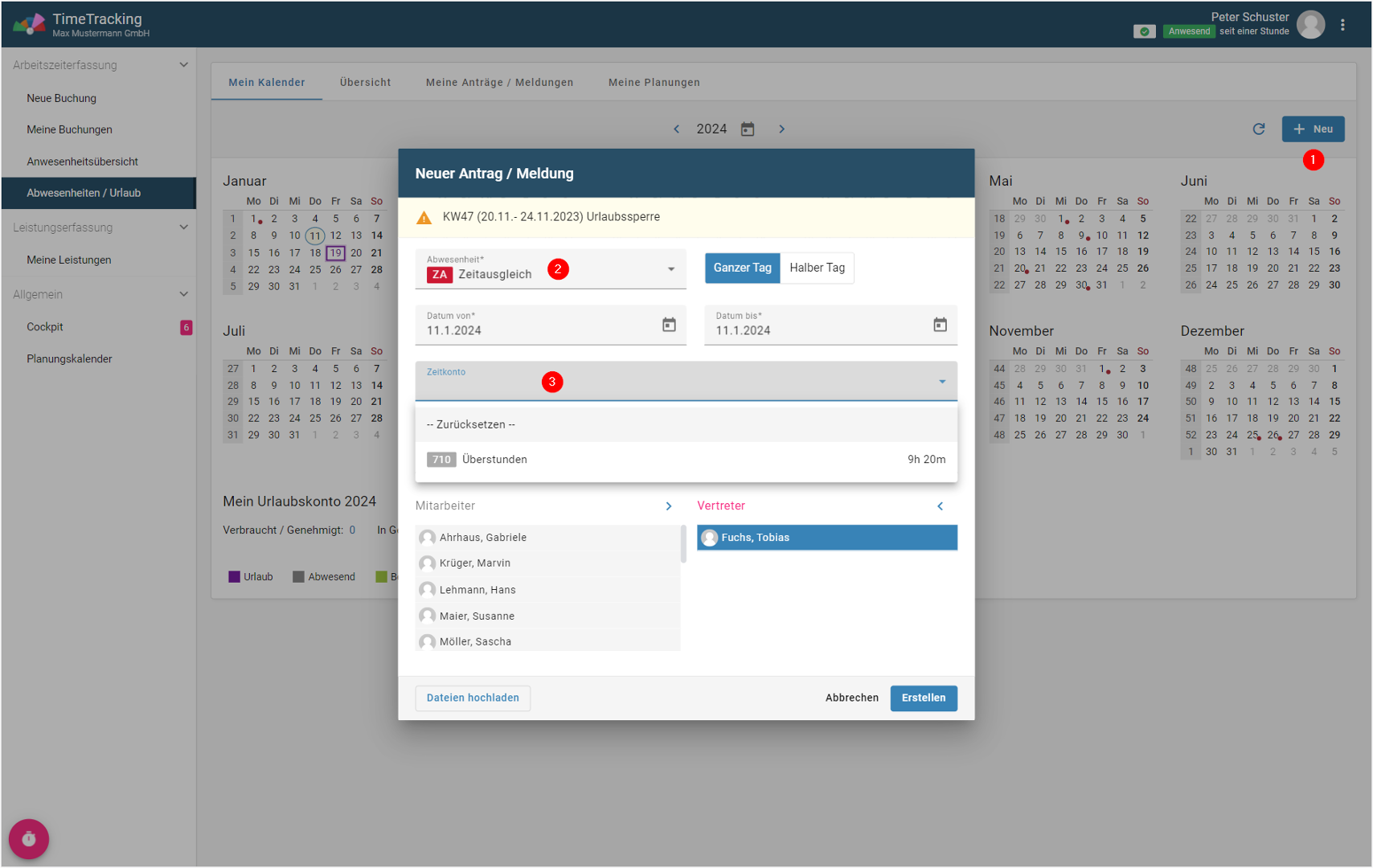
Task: Select Halber Tag option
Action: click(x=817, y=268)
